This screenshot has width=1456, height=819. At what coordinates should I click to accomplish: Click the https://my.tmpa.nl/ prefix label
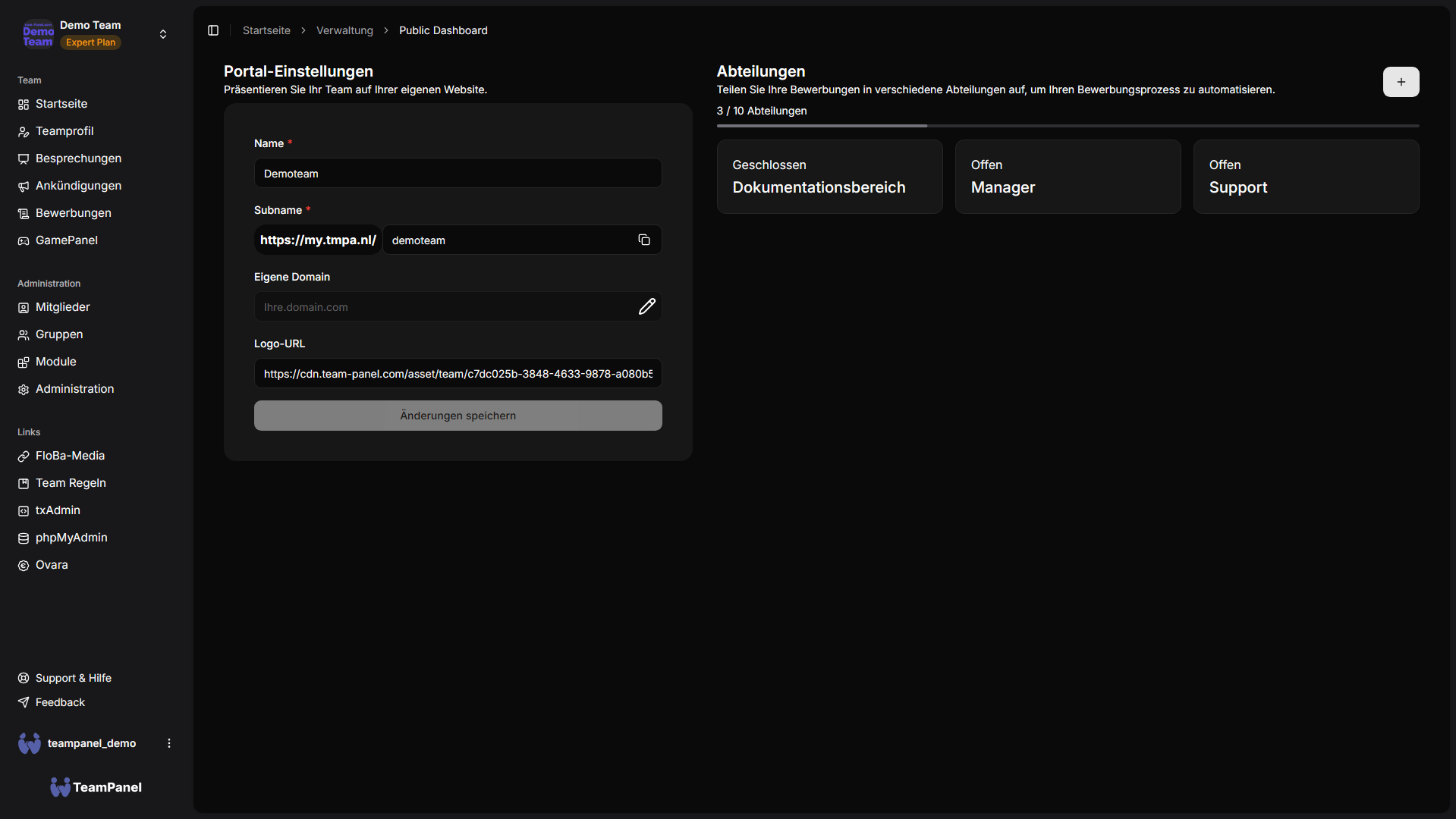(x=318, y=240)
